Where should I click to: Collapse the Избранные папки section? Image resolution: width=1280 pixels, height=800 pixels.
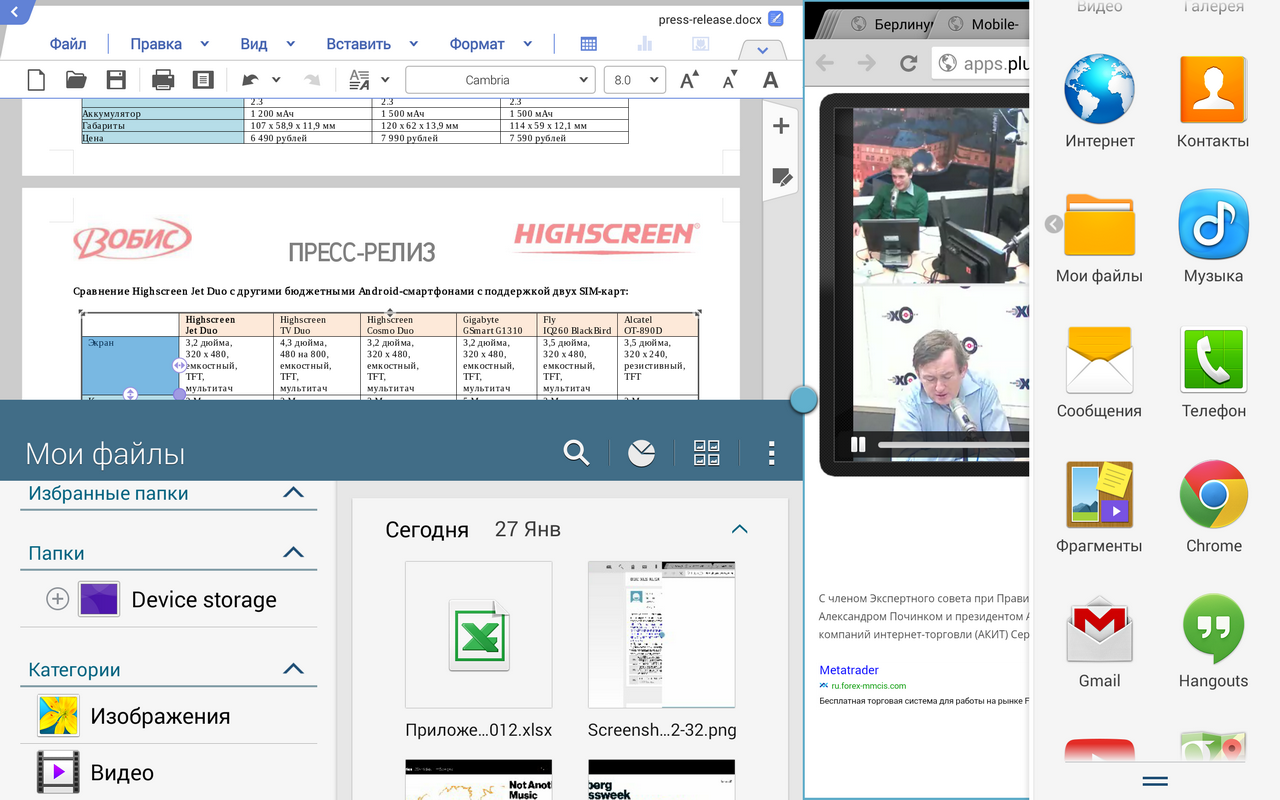coord(293,492)
